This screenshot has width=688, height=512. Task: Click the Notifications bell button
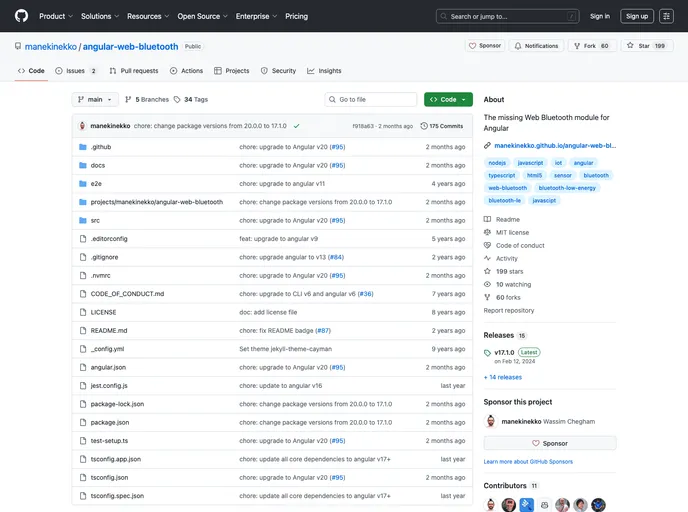point(536,46)
